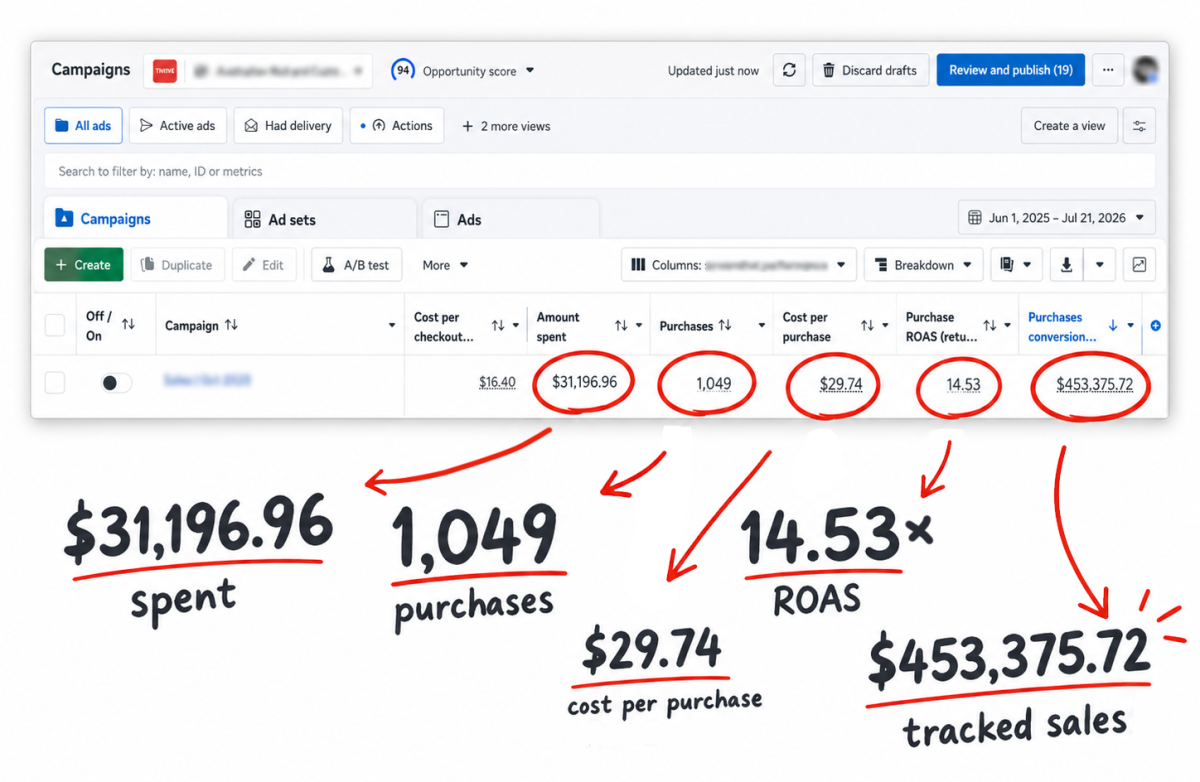Sort by the Off / On column arrows
Image resolution: width=1200 pixels, height=782 pixels.
[128, 325]
